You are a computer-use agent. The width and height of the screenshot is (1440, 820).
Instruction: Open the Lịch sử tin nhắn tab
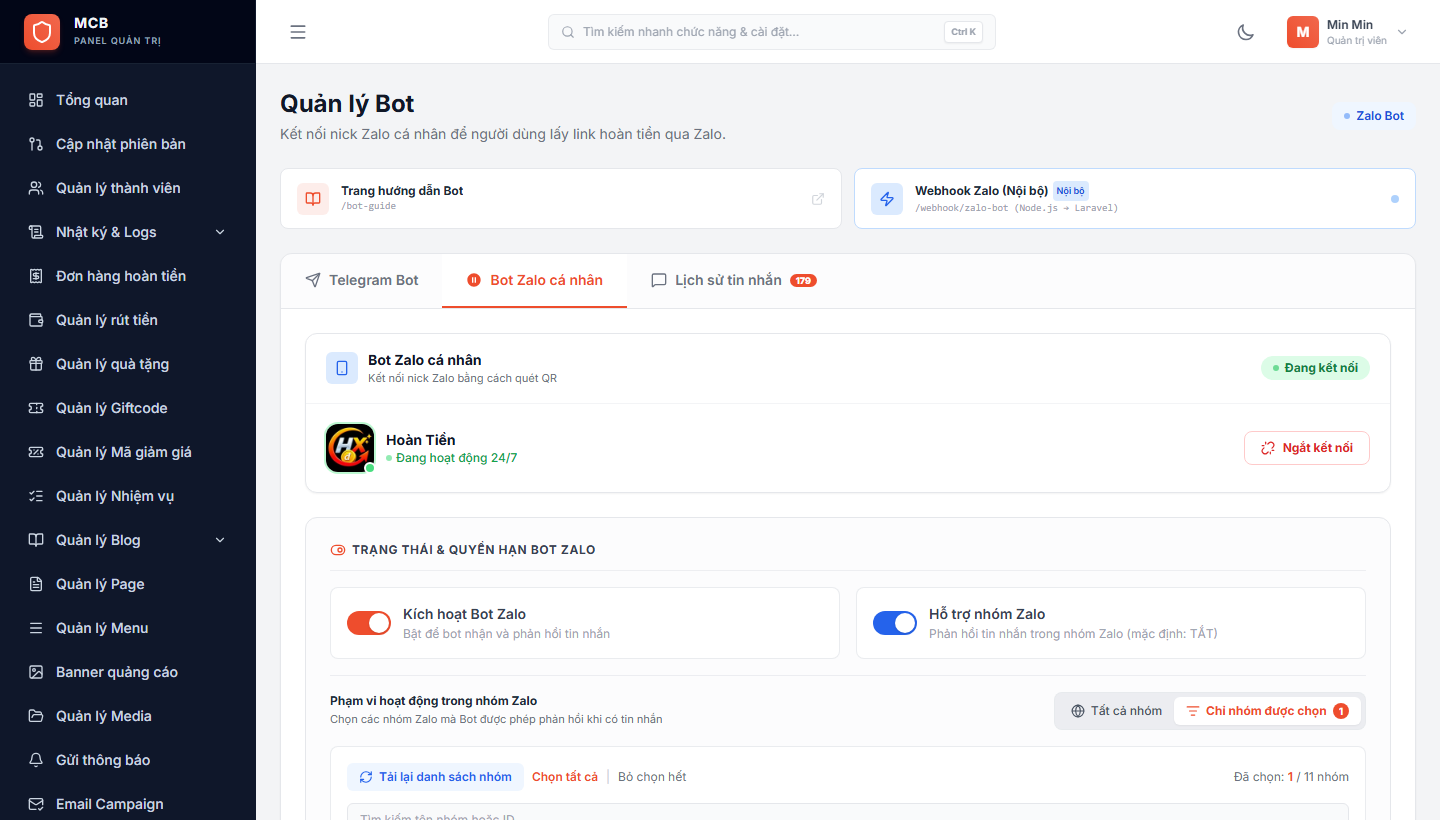pyautogui.click(x=734, y=280)
